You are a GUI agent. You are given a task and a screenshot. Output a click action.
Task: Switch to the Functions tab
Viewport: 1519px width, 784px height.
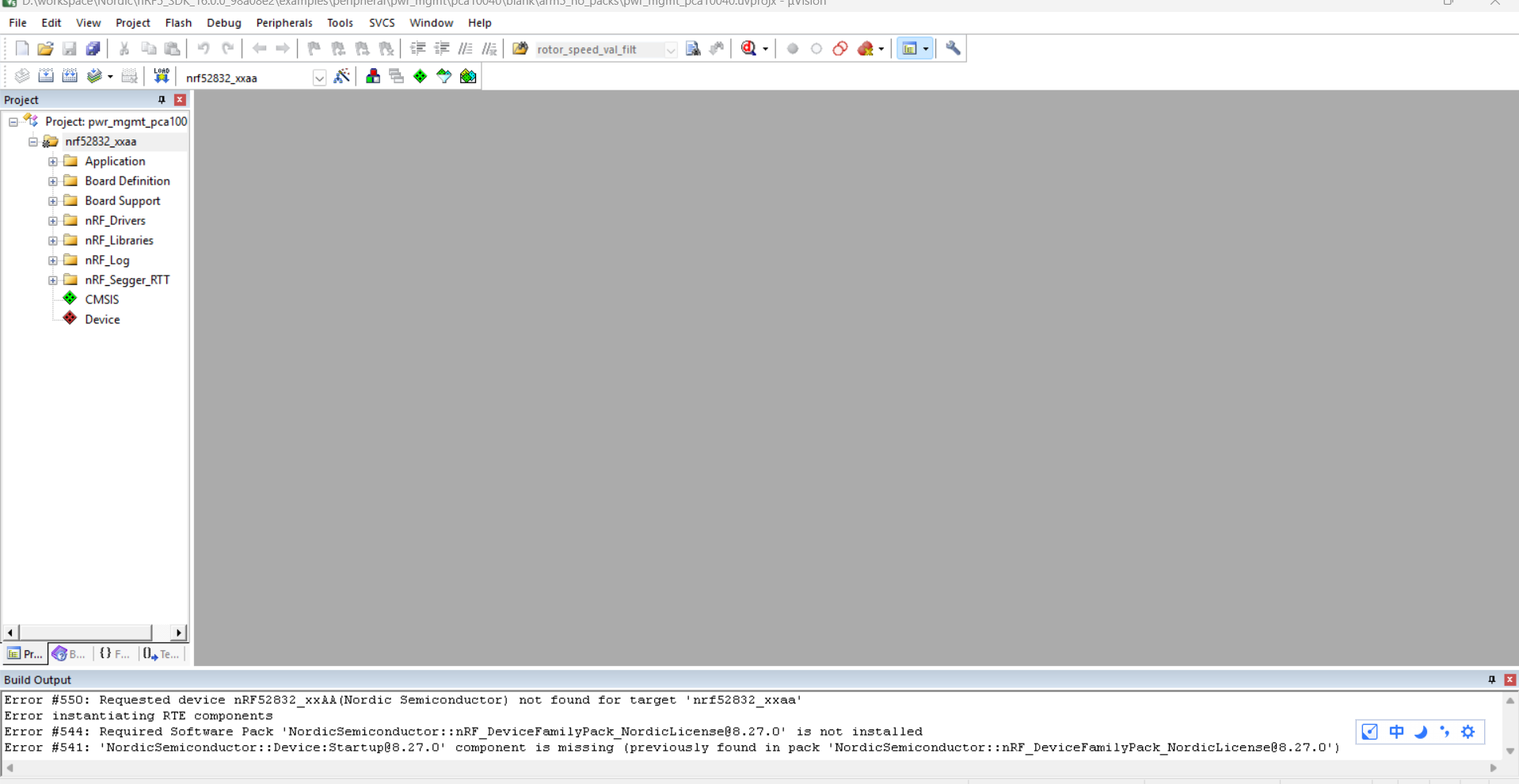pos(114,654)
